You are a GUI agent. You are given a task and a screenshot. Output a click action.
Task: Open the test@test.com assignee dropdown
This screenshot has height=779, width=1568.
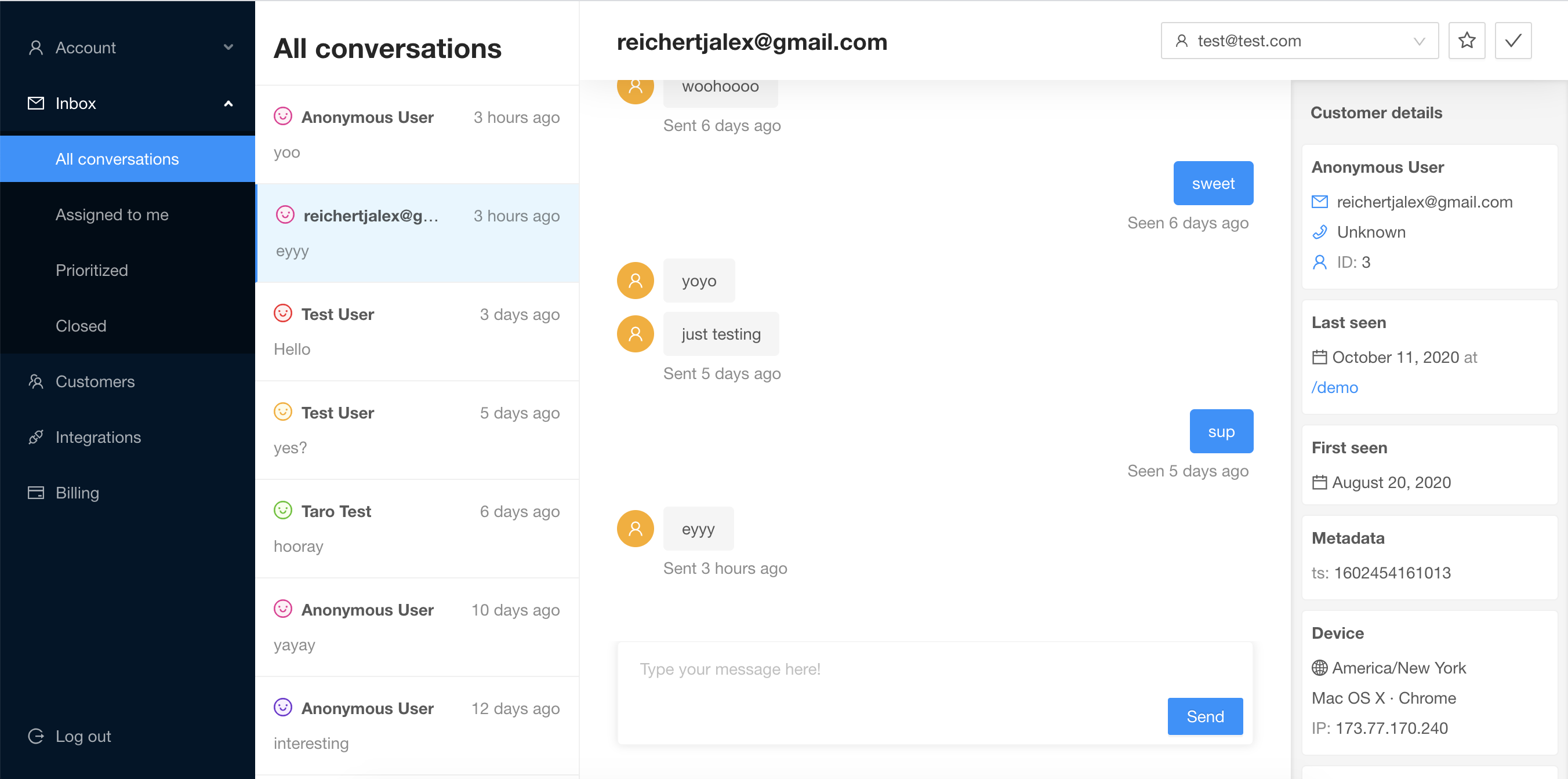[x=1299, y=41]
